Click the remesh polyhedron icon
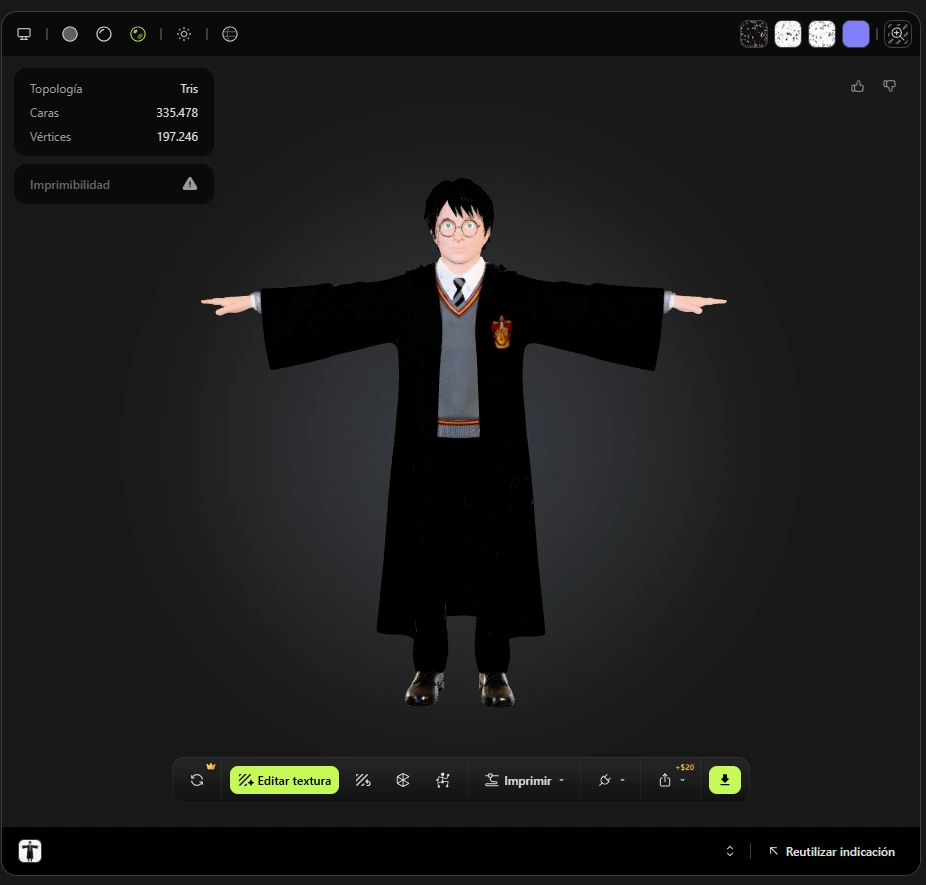Screen dimensions: 926x885 403,780
